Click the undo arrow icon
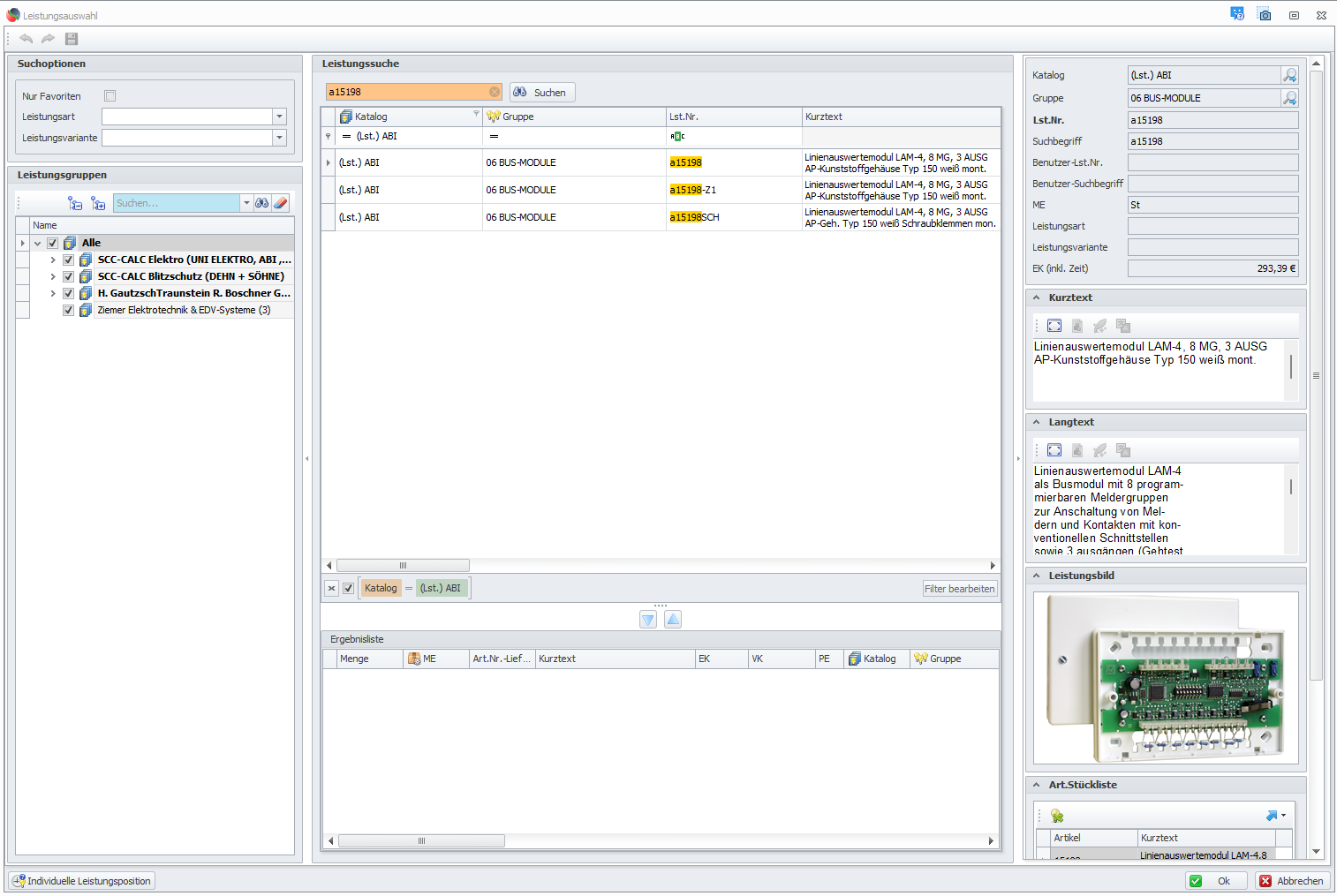1337x896 pixels. 26,39
